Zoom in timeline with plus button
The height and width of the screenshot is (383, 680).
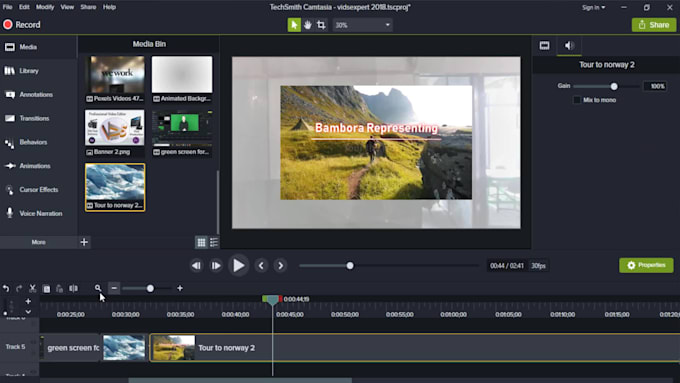tap(180, 288)
